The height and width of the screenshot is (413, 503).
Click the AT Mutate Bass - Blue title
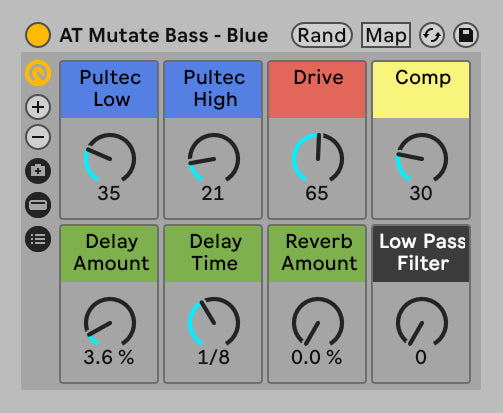[164, 35]
